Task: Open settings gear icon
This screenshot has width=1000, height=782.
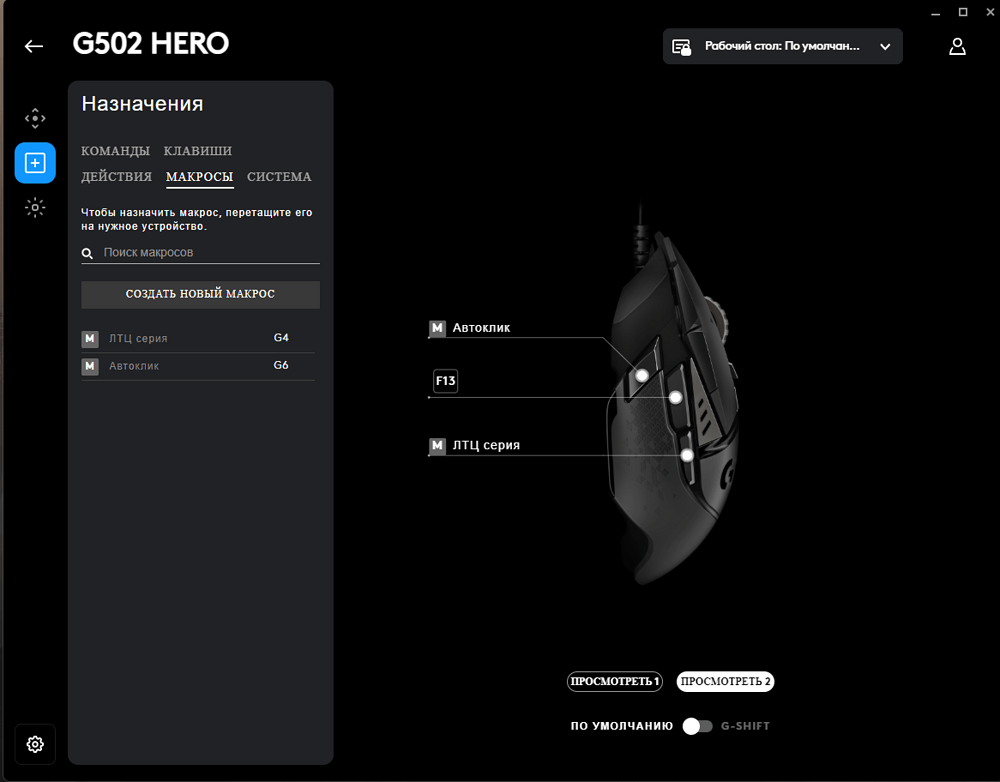Action: (35, 744)
